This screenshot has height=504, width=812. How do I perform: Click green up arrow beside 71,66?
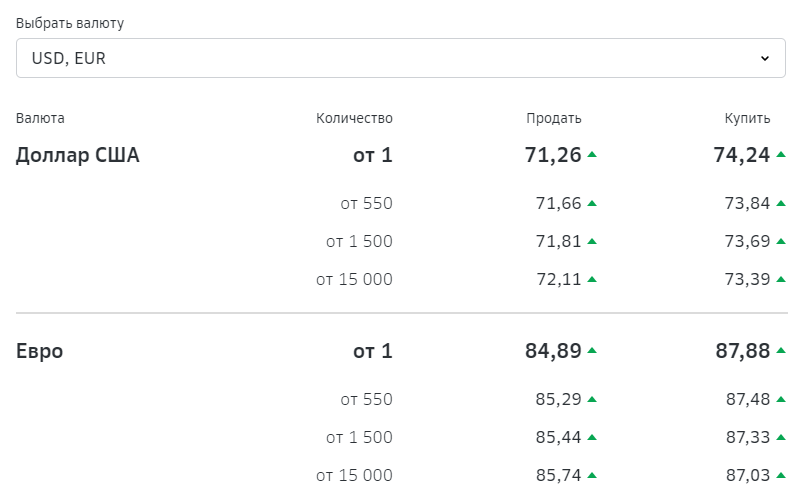[x=592, y=204]
